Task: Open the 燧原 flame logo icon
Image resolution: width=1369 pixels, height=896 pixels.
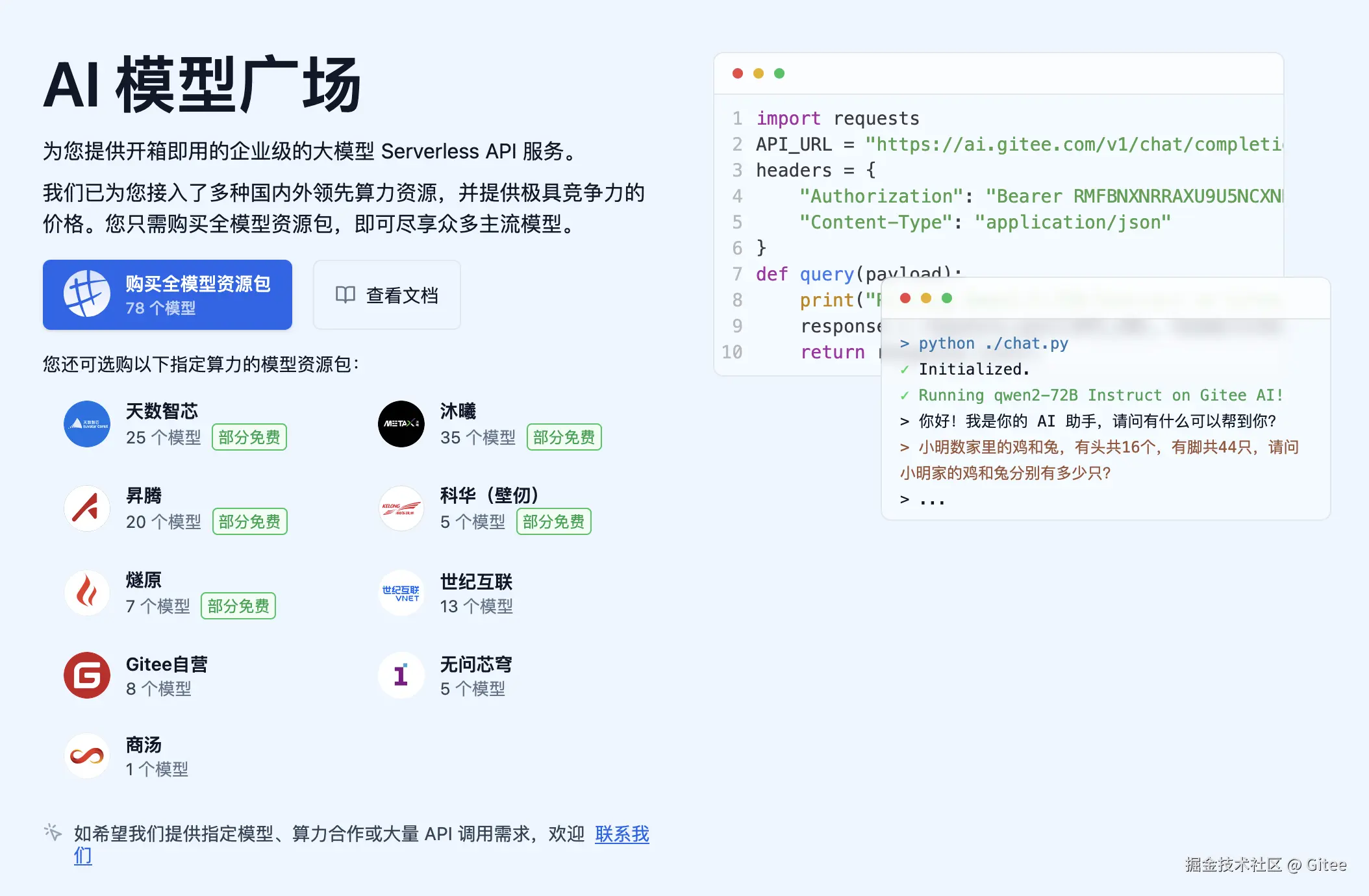Action: click(87, 593)
